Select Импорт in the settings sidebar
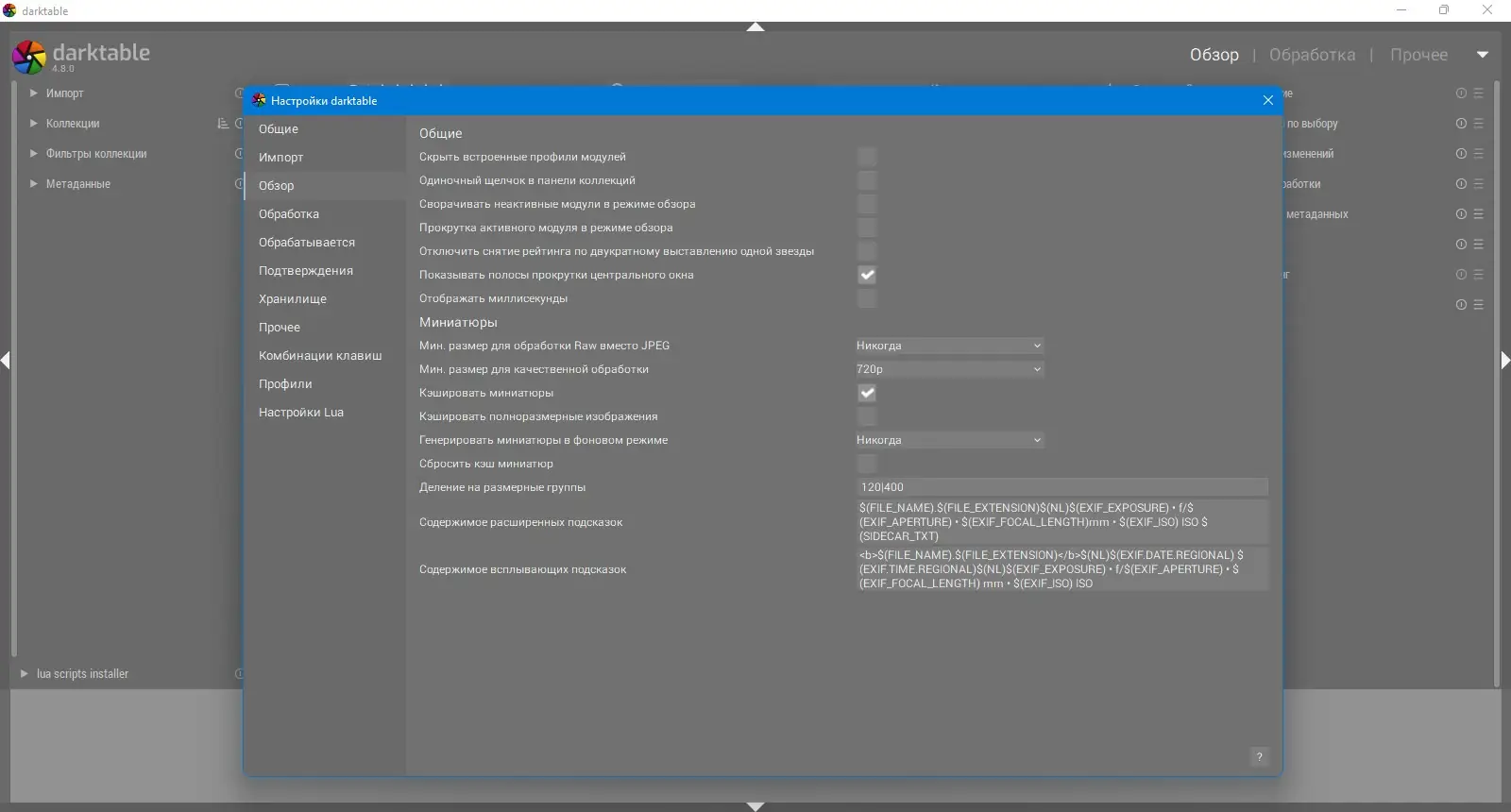 tap(325, 158)
